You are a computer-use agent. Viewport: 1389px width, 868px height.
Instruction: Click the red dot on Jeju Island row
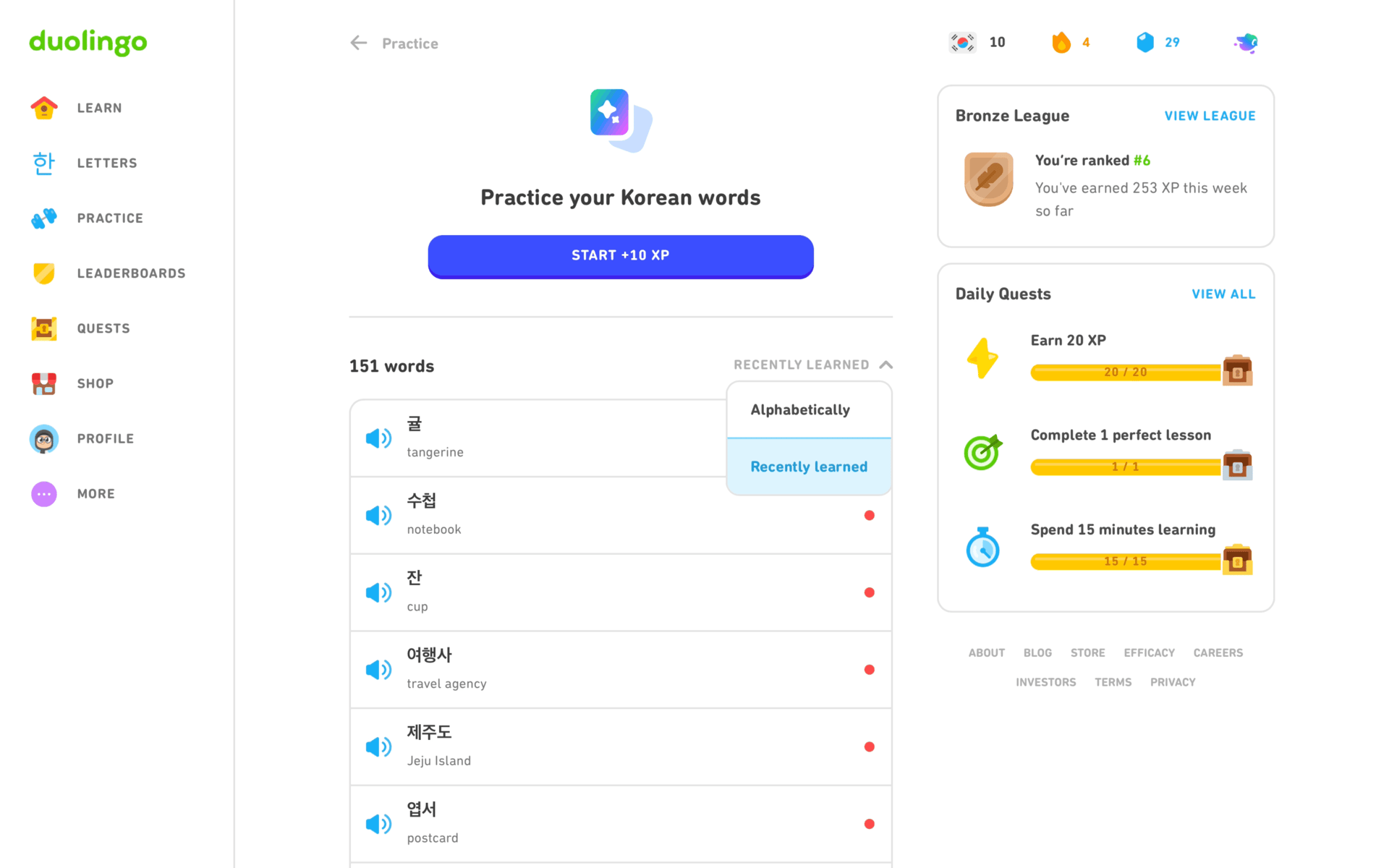tap(870, 746)
